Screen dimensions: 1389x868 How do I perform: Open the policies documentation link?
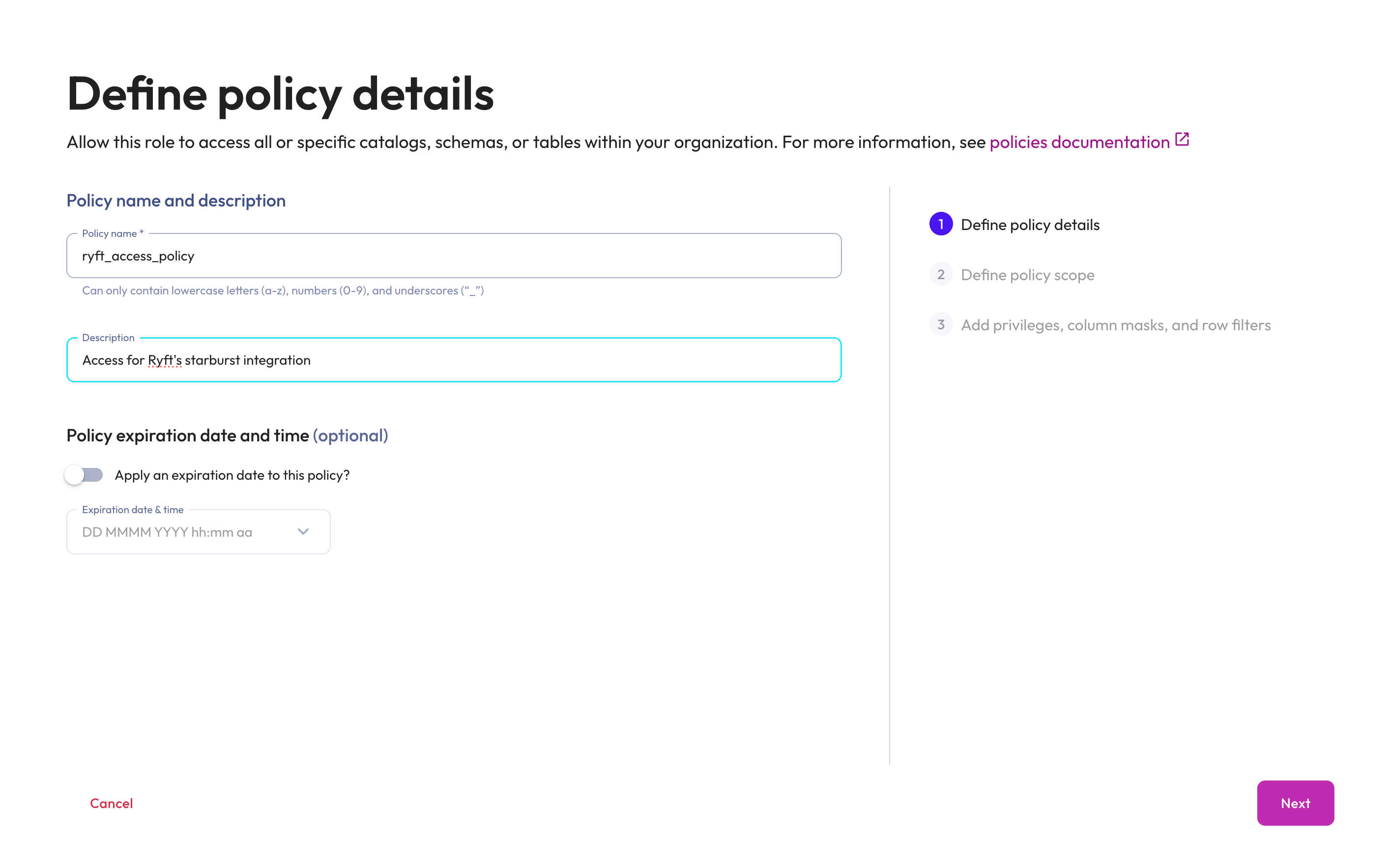(1079, 143)
